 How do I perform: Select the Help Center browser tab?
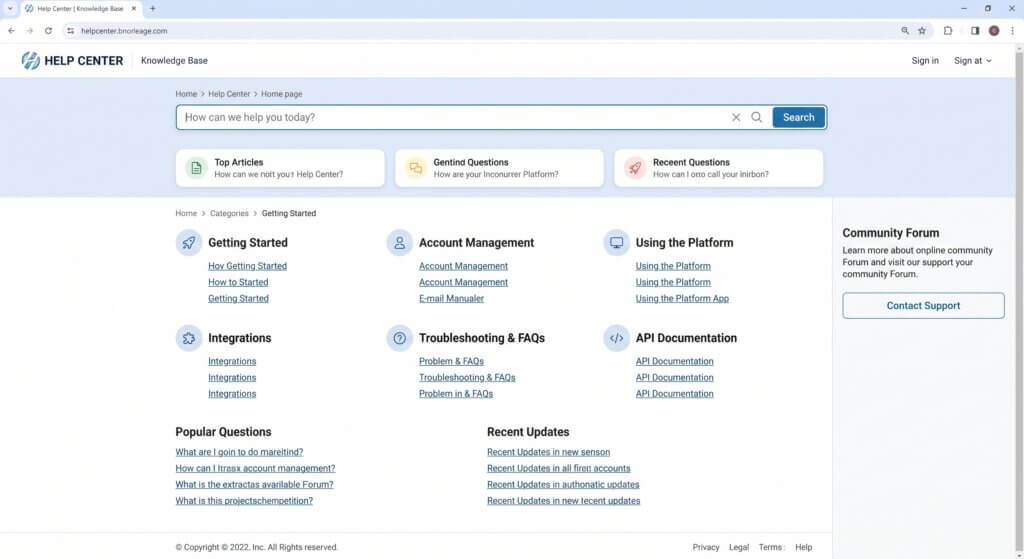coord(81,8)
